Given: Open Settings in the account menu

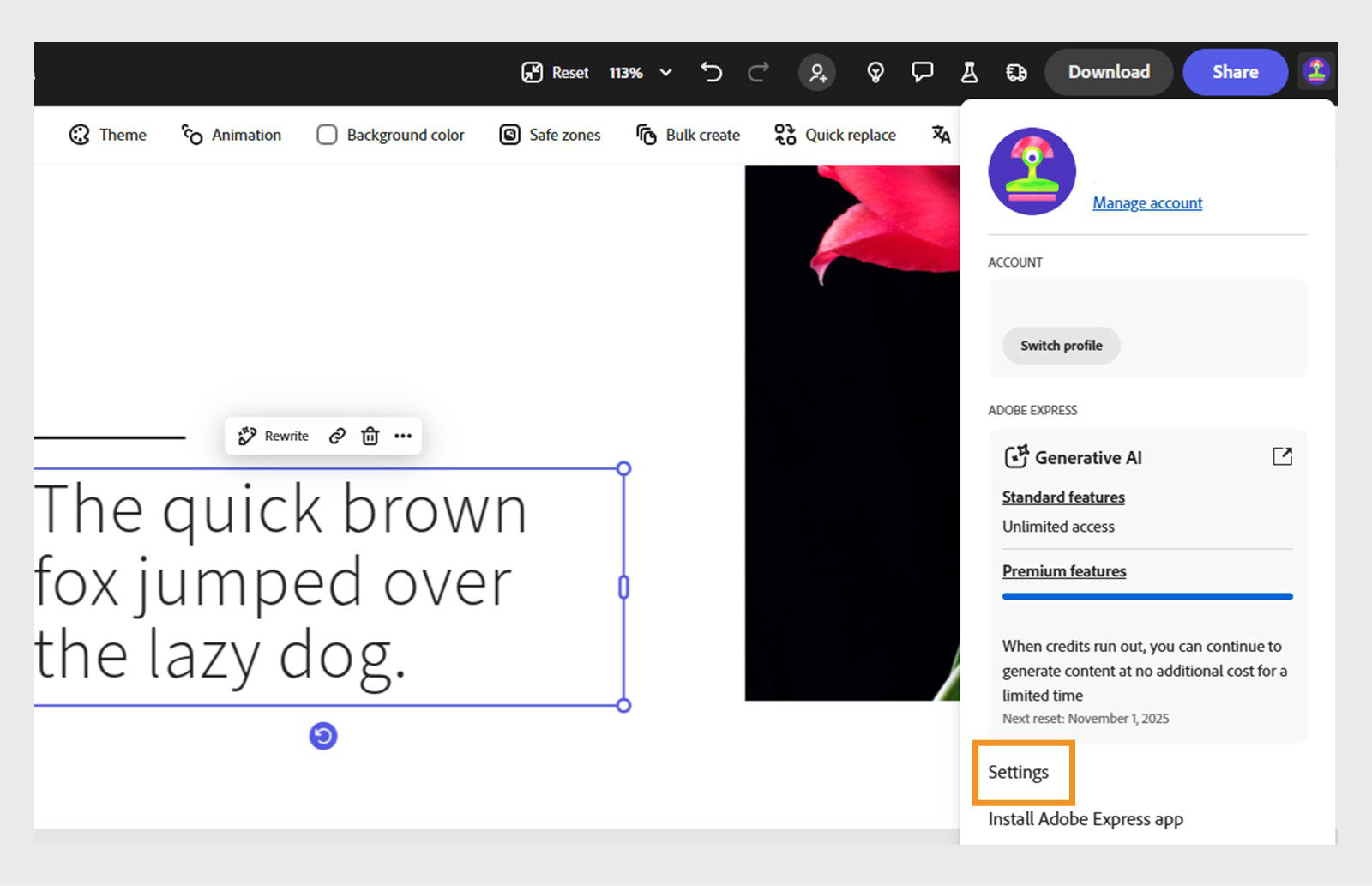Looking at the screenshot, I should point(1018,772).
